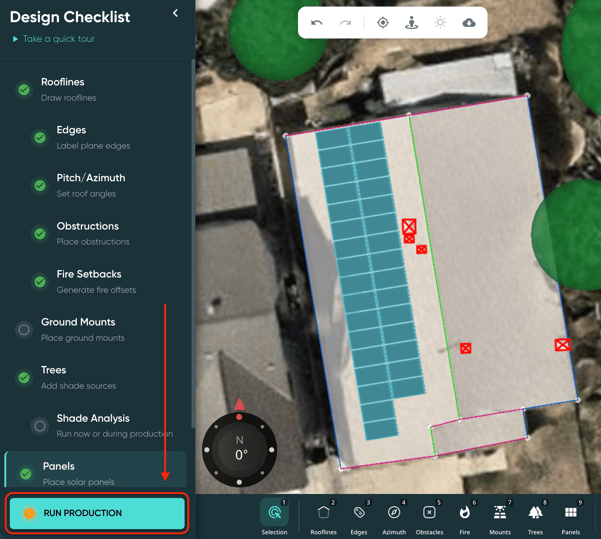Choose the Edges tag tool
This screenshot has width=601, height=539.
pyautogui.click(x=359, y=515)
